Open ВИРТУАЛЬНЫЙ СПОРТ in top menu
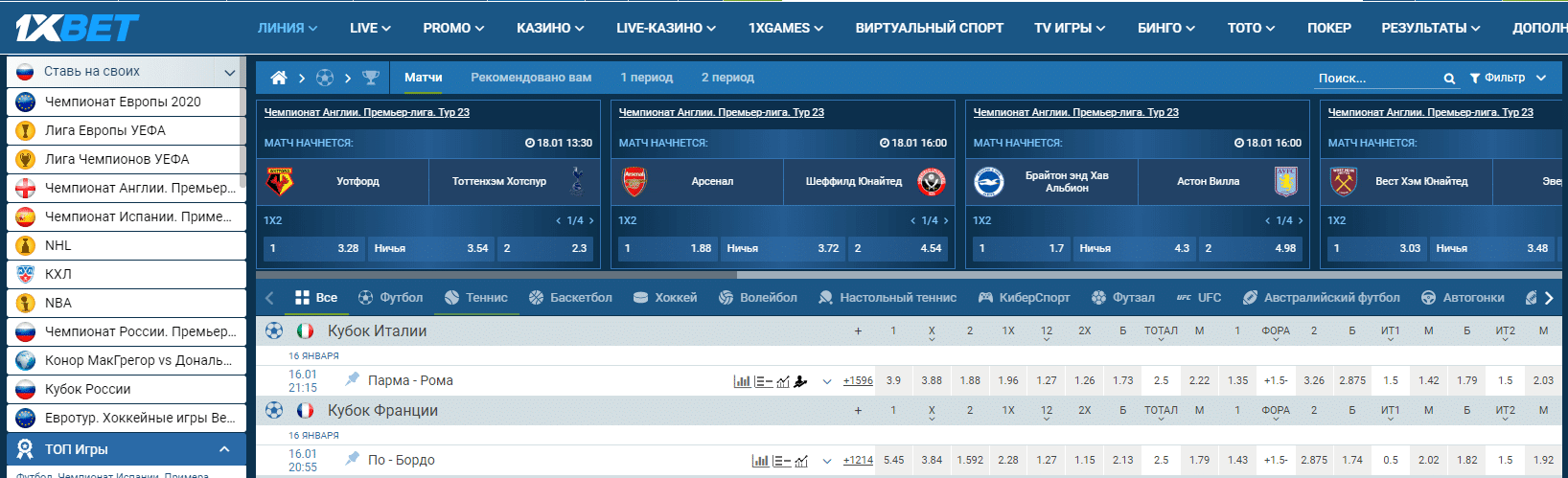1568x478 pixels. coord(930,28)
